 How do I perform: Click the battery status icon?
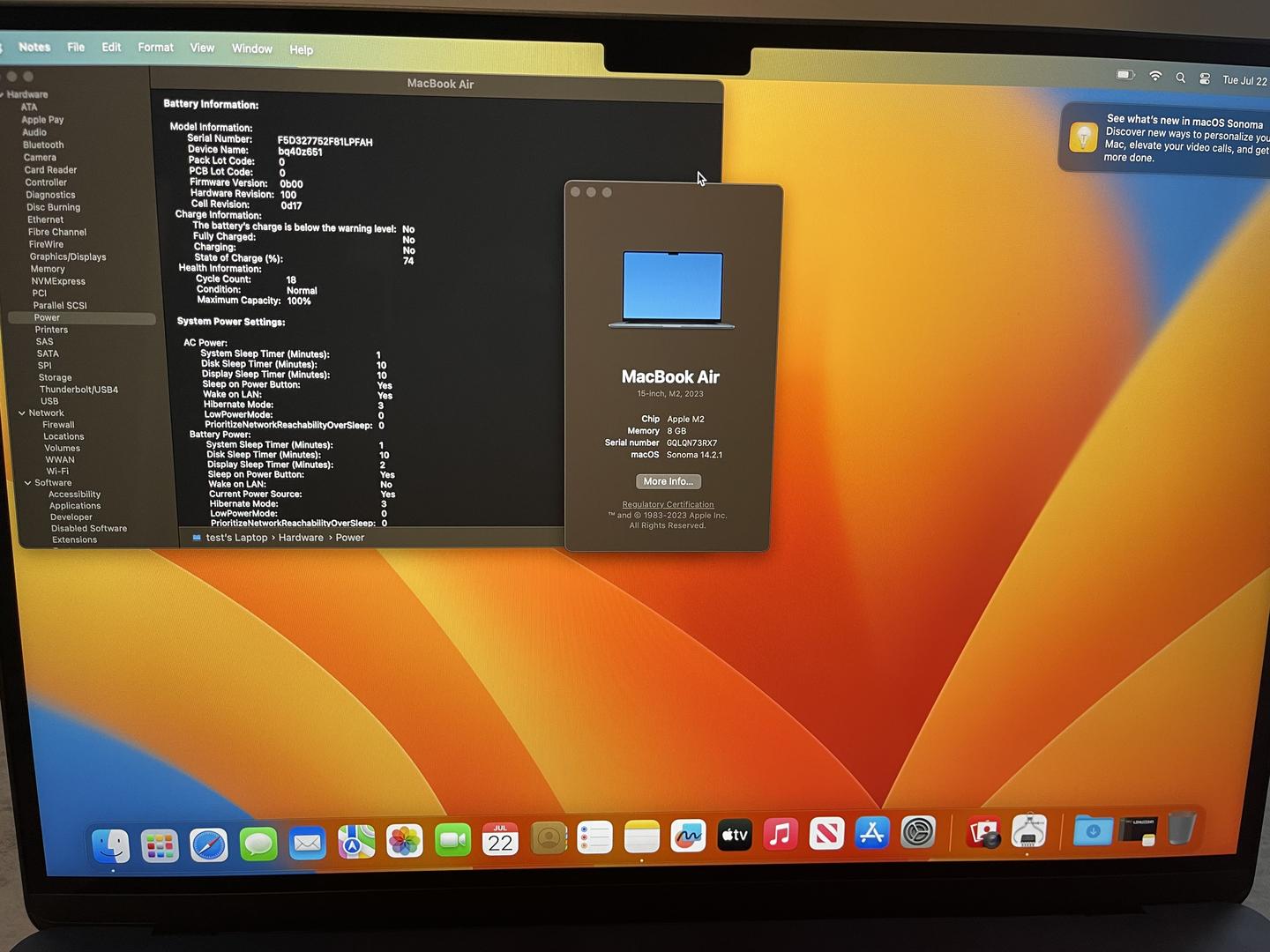1125,75
